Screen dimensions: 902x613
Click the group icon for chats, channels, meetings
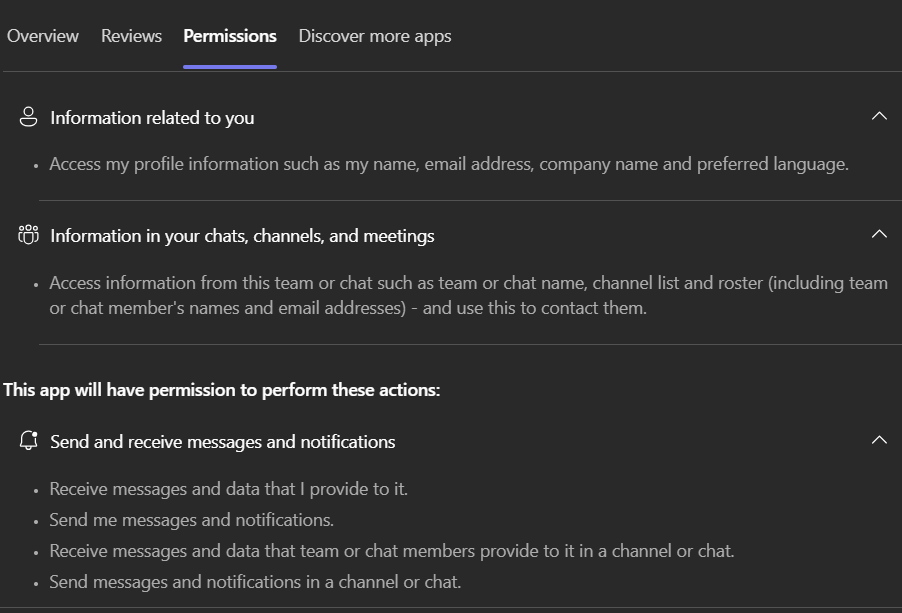pyautogui.click(x=28, y=235)
